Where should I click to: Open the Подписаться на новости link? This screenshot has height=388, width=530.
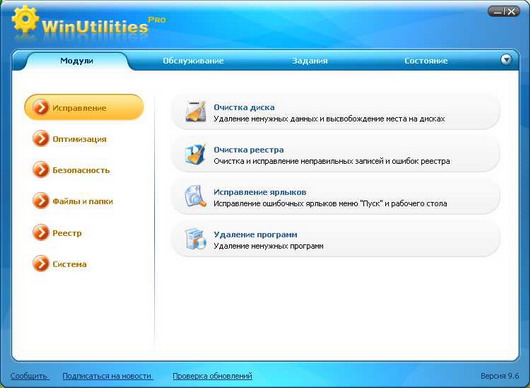107,376
